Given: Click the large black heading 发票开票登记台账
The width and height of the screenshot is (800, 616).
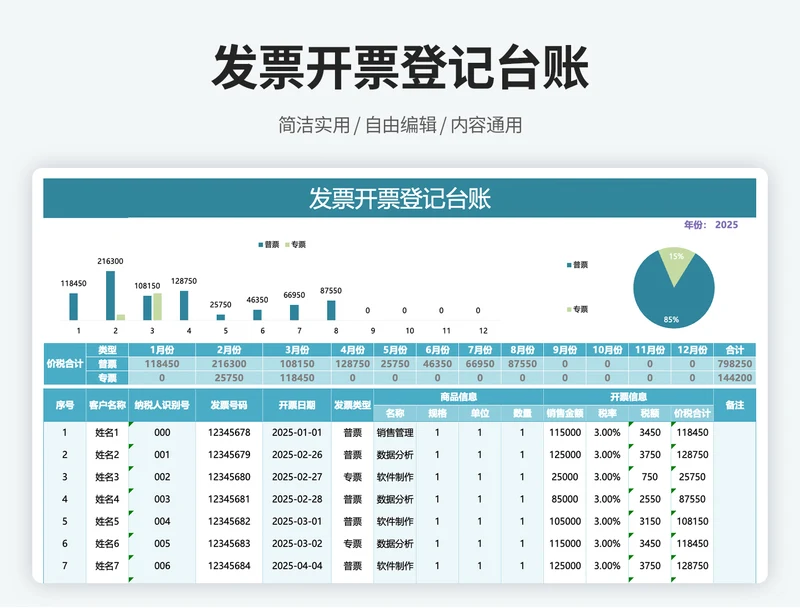Looking at the screenshot, I should click(400, 67).
